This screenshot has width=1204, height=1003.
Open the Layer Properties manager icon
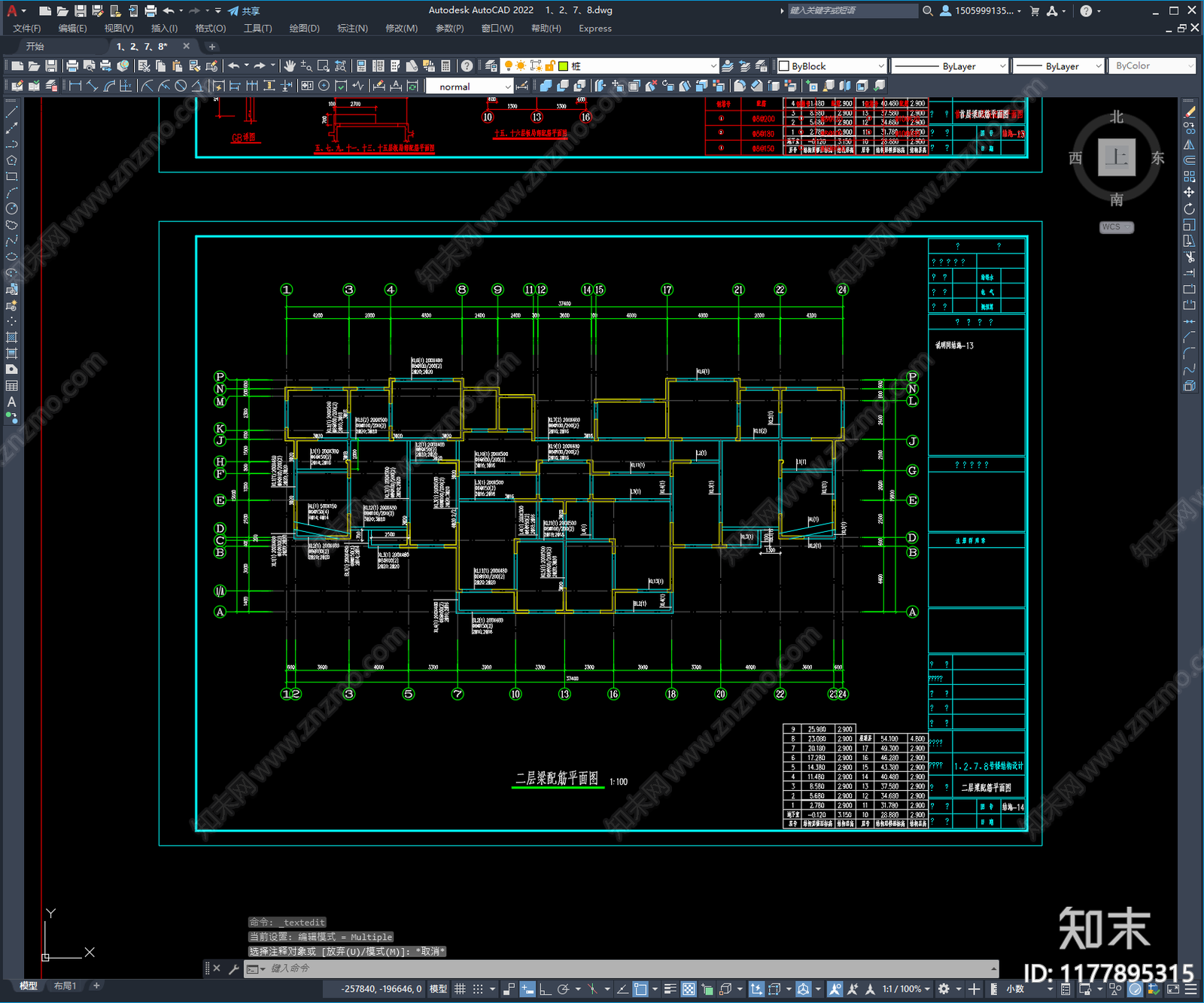click(491, 66)
